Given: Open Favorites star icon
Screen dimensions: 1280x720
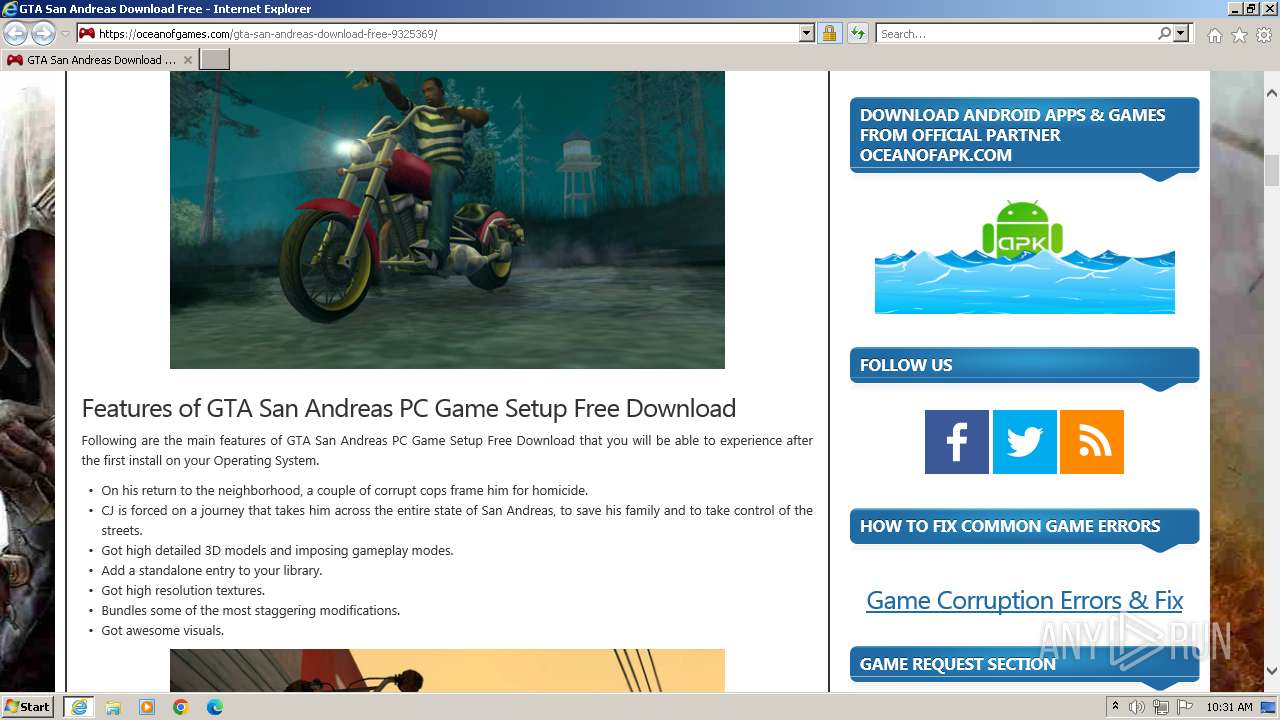Looking at the screenshot, I should pos(1239,35).
